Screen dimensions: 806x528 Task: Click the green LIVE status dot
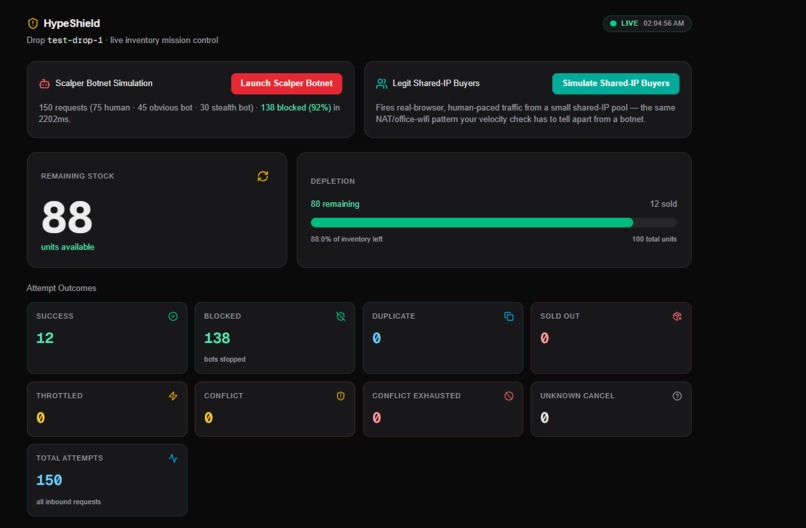[613, 23]
